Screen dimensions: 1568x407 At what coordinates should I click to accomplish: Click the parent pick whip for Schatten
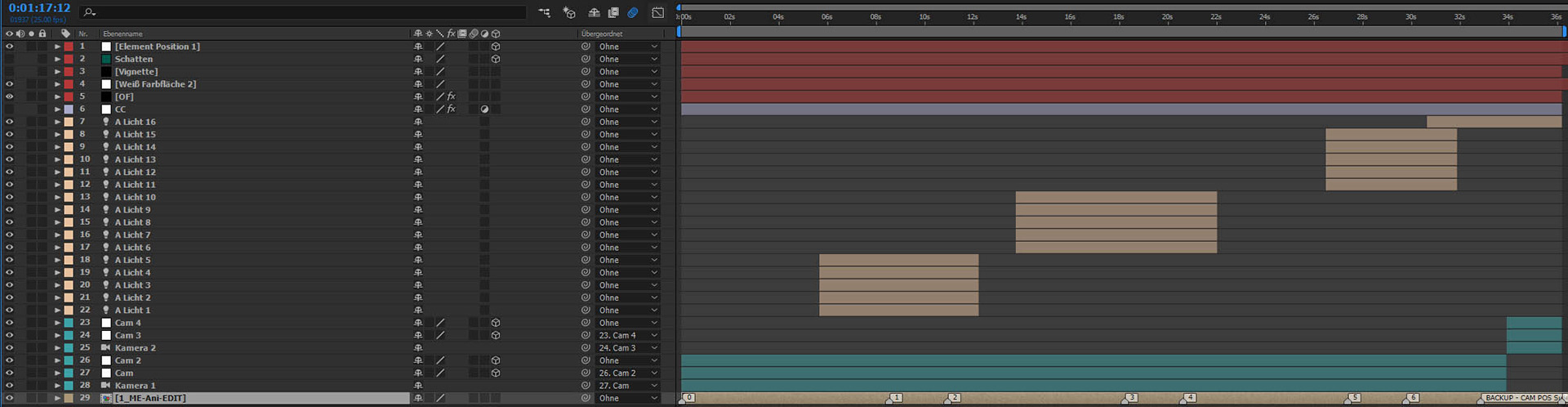[x=586, y=59]
